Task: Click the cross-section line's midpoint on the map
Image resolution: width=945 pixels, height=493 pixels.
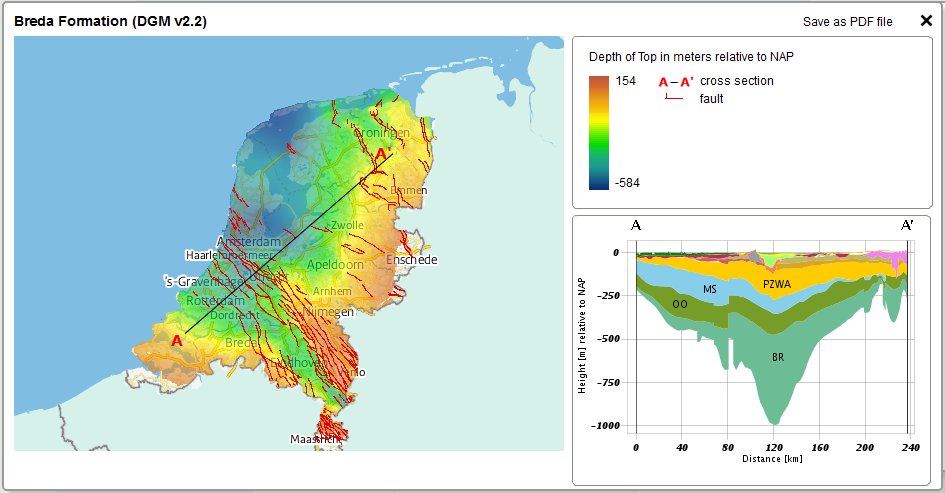Action: tap(291, 243)
